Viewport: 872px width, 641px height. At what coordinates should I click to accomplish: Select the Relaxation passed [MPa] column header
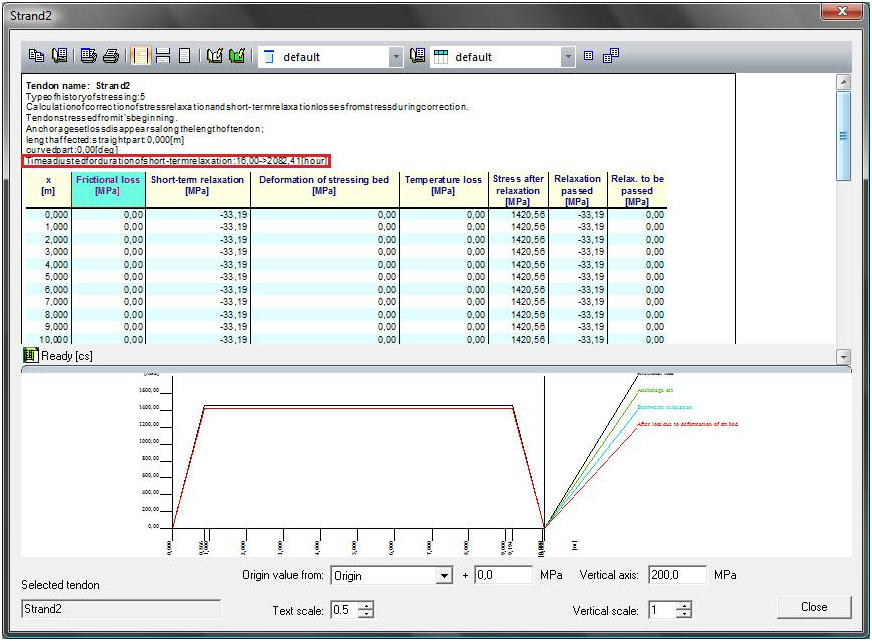tap(577, 190)
